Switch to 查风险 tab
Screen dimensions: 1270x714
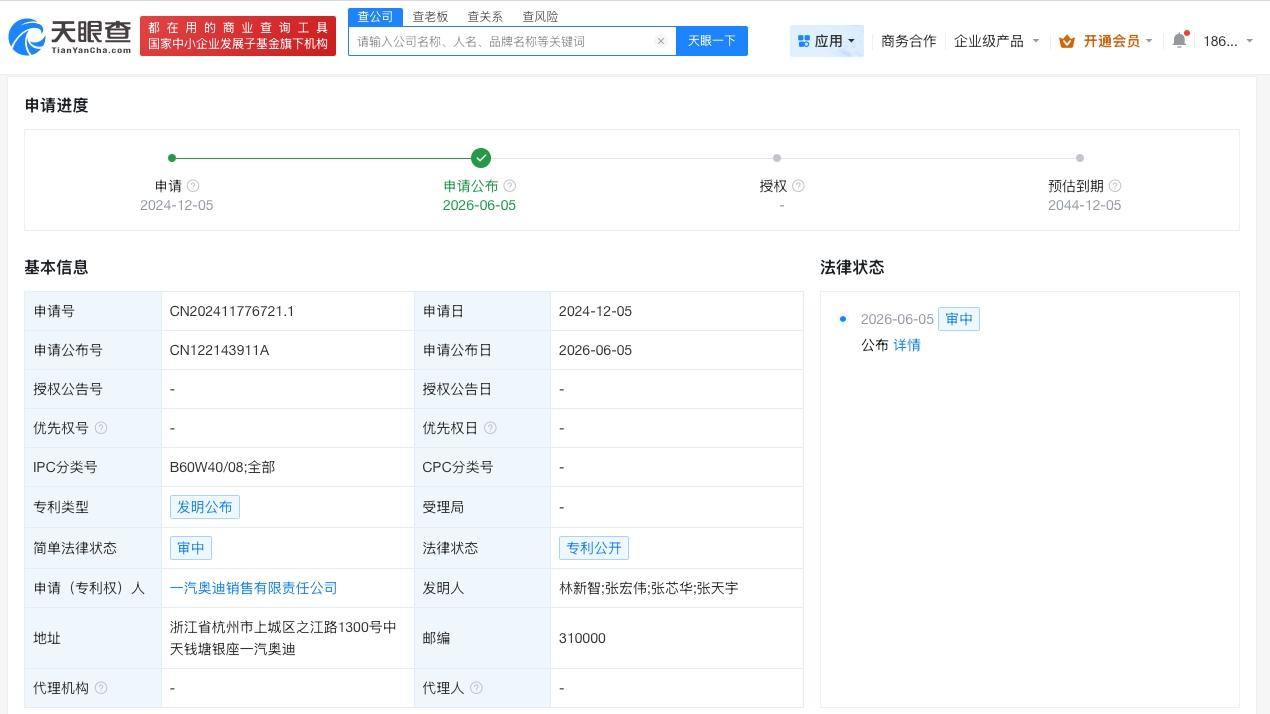pyautogui.click(x=541, y=17)
